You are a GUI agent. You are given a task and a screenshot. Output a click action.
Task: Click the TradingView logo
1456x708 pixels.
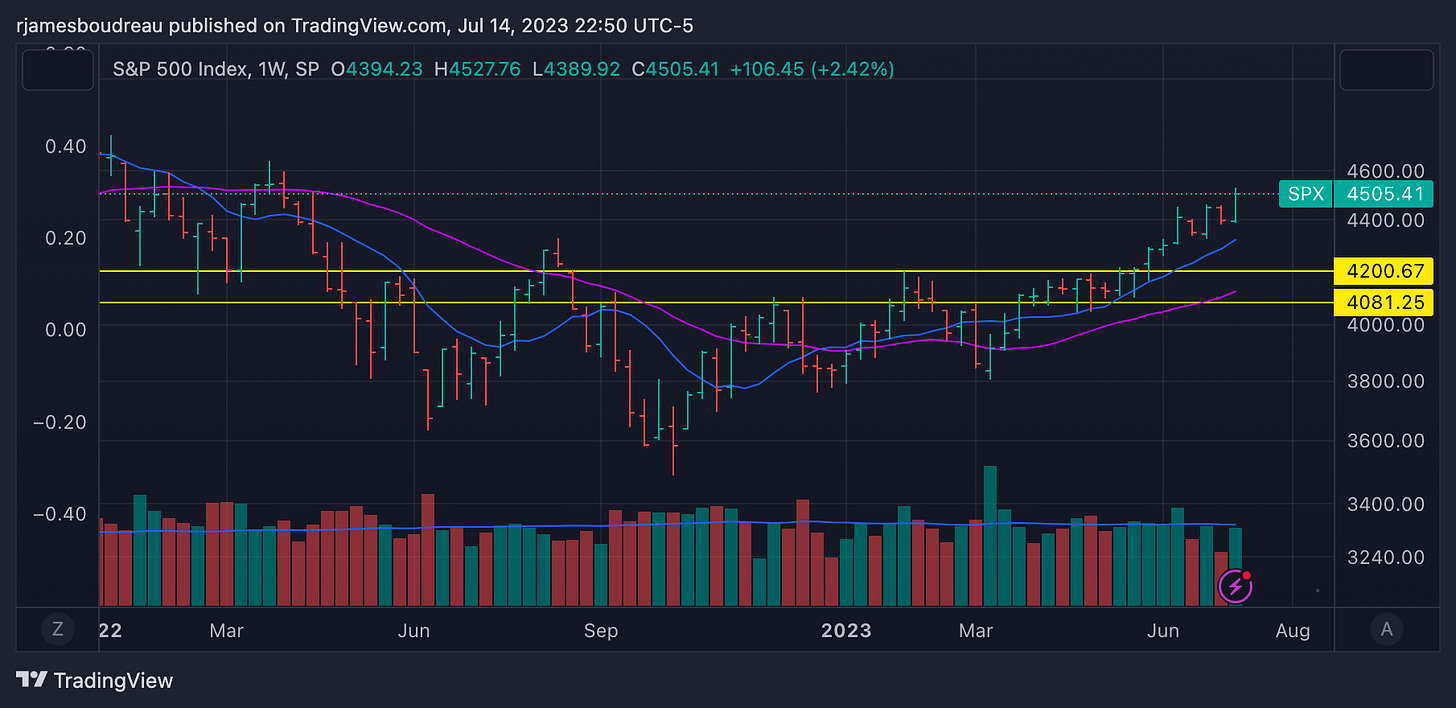95,681
